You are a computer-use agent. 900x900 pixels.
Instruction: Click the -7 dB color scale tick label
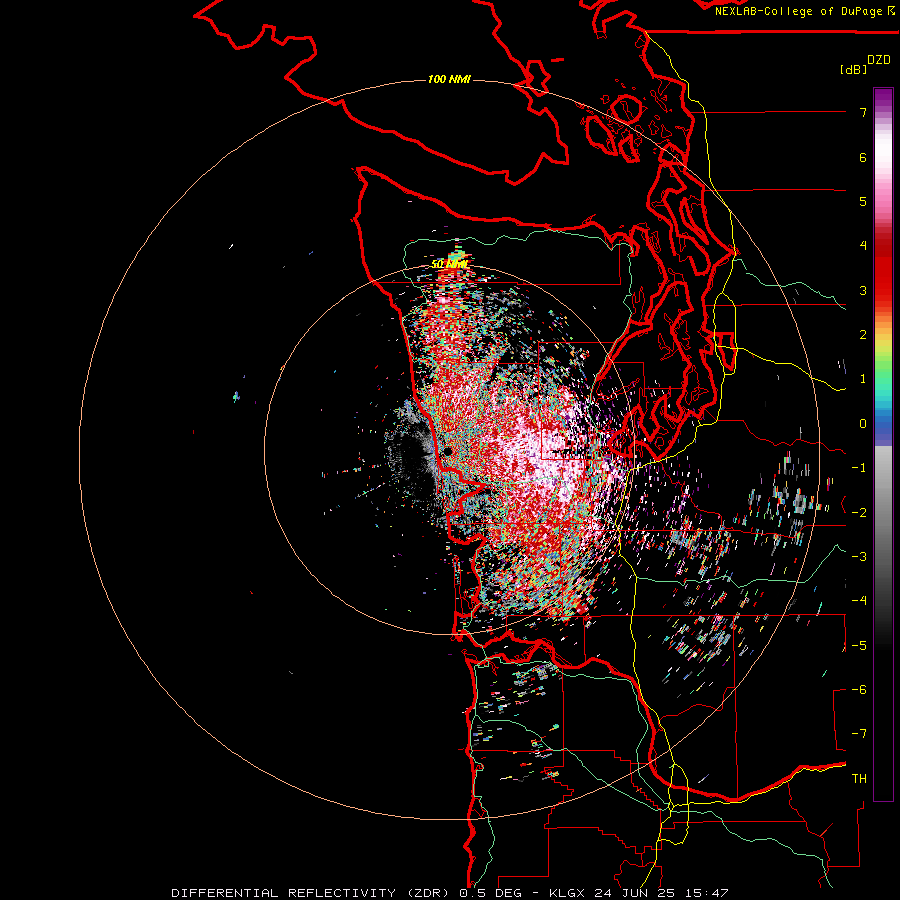tap(859, 734)
